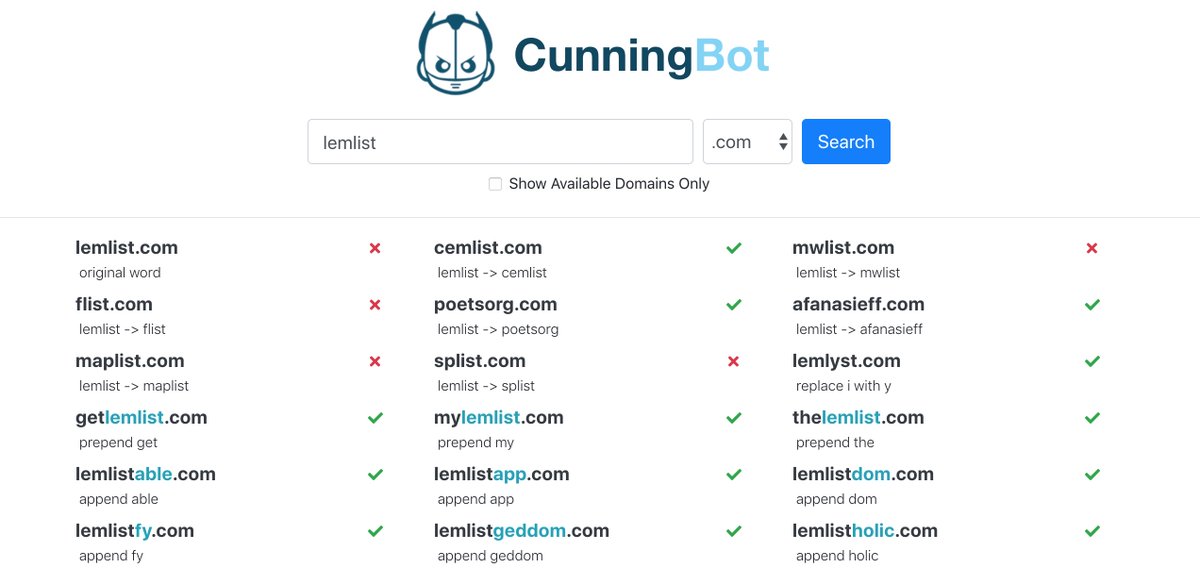
Task: Click the 'lemlist -> afanasieff' description
Action: 859,329
